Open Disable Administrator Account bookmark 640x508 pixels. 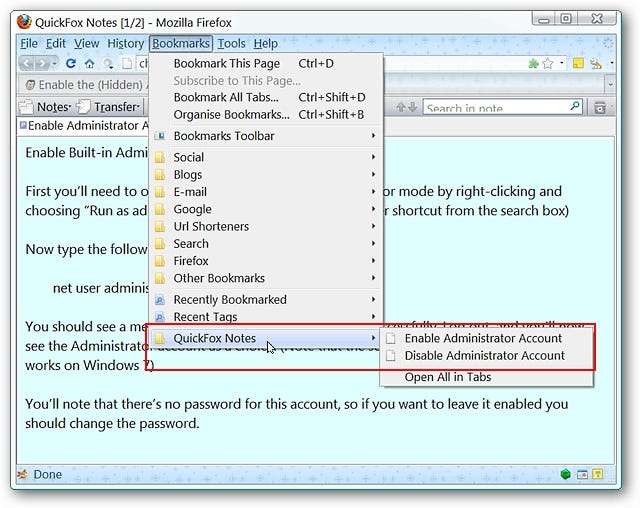point(486,355)
